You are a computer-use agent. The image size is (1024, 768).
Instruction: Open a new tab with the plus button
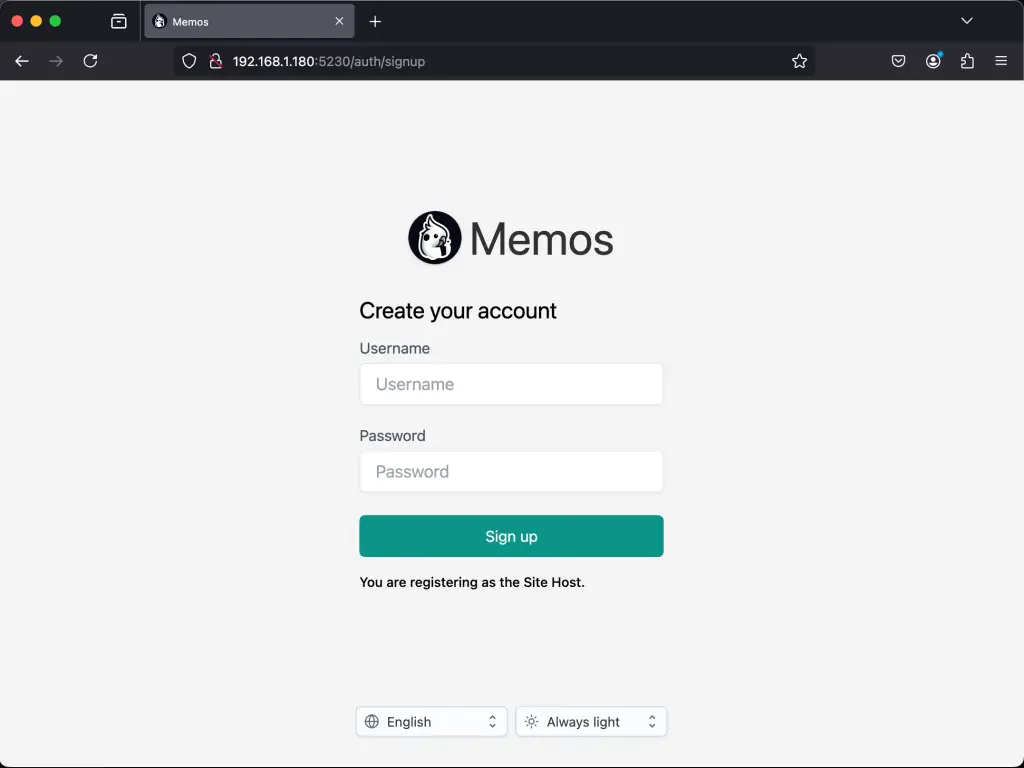click(x=374, y=20)
